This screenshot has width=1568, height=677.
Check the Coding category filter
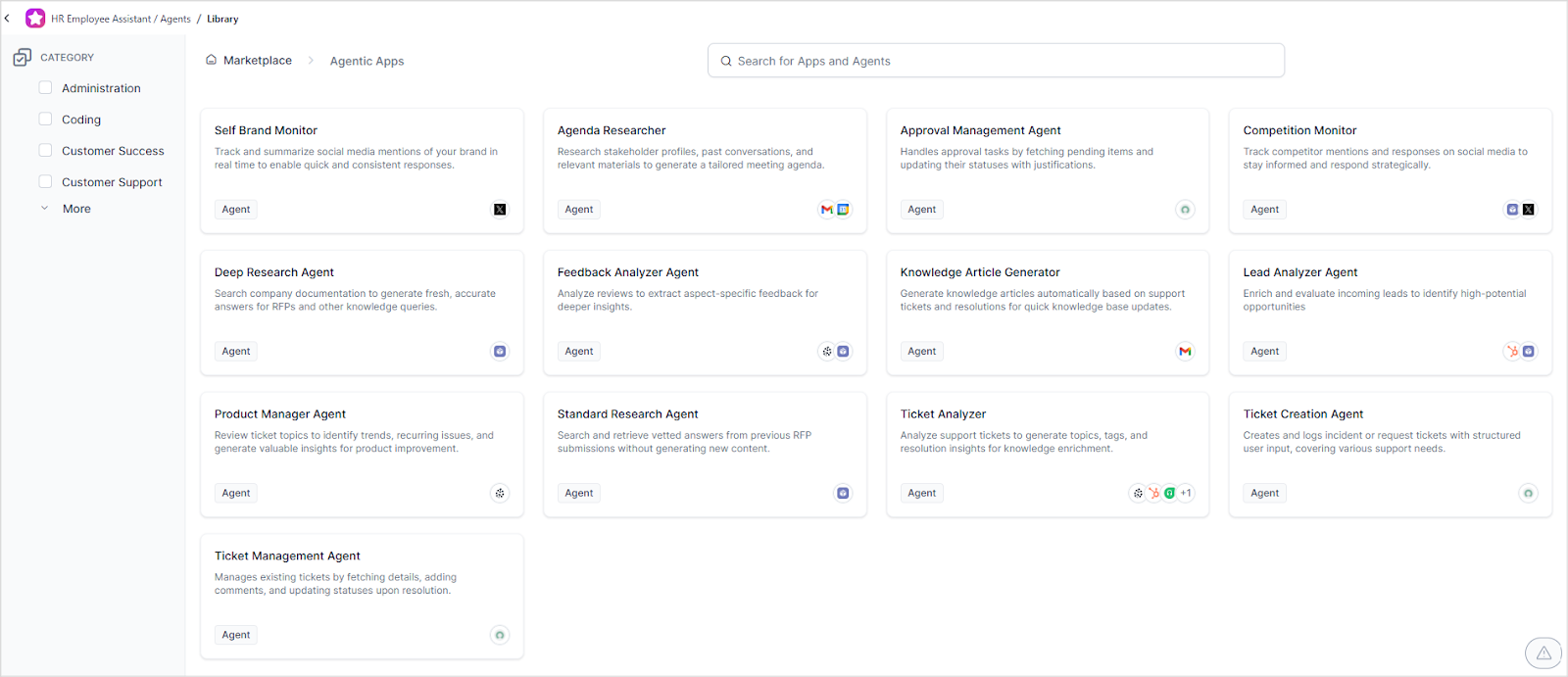tap(45, 120)
